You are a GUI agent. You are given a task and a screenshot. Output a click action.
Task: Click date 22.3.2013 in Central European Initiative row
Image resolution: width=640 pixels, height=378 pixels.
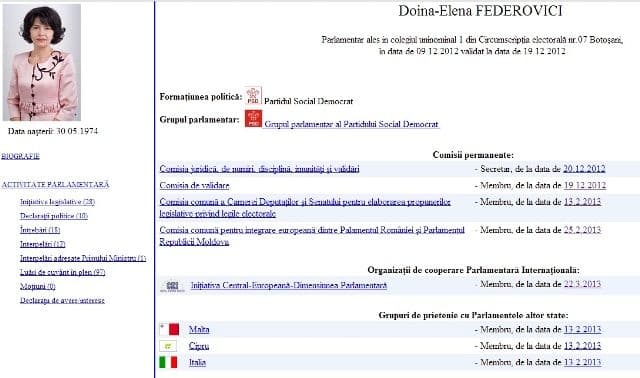coord(582,284)
